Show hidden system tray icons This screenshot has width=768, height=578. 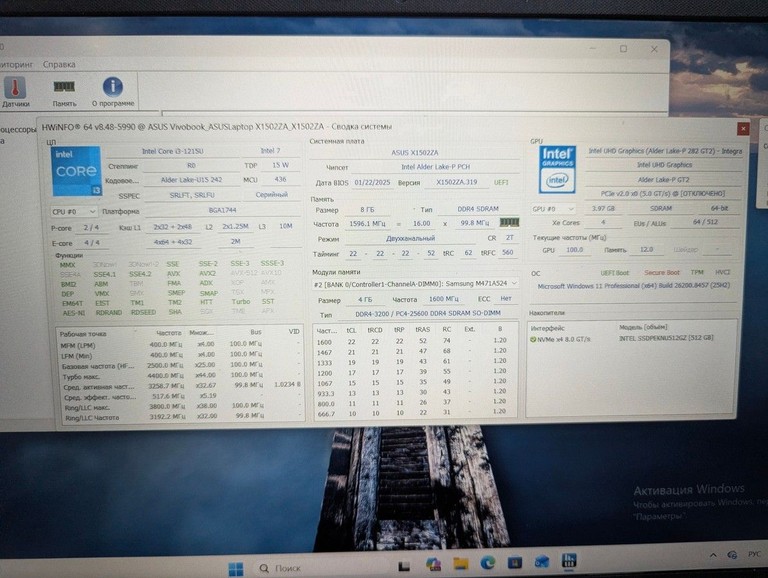(x=713, y=555)
